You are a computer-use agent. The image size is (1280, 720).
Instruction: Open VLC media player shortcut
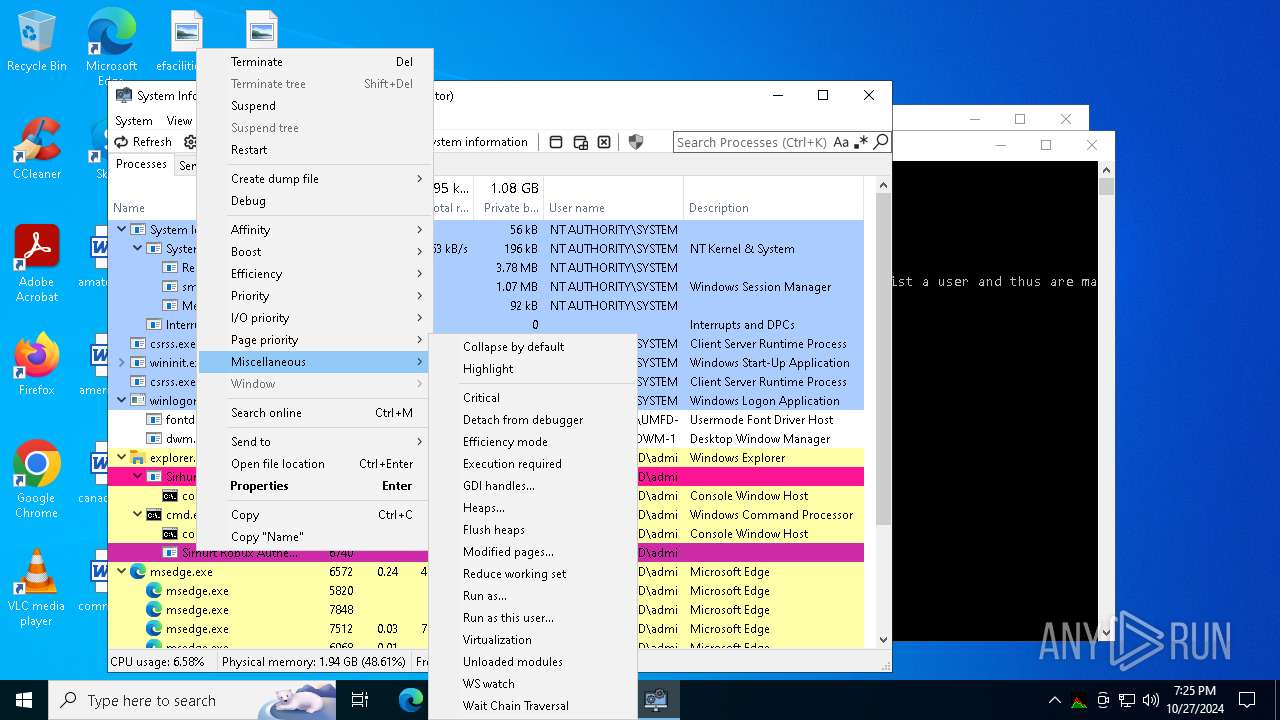pyautogui.click(x=37, y=588)
